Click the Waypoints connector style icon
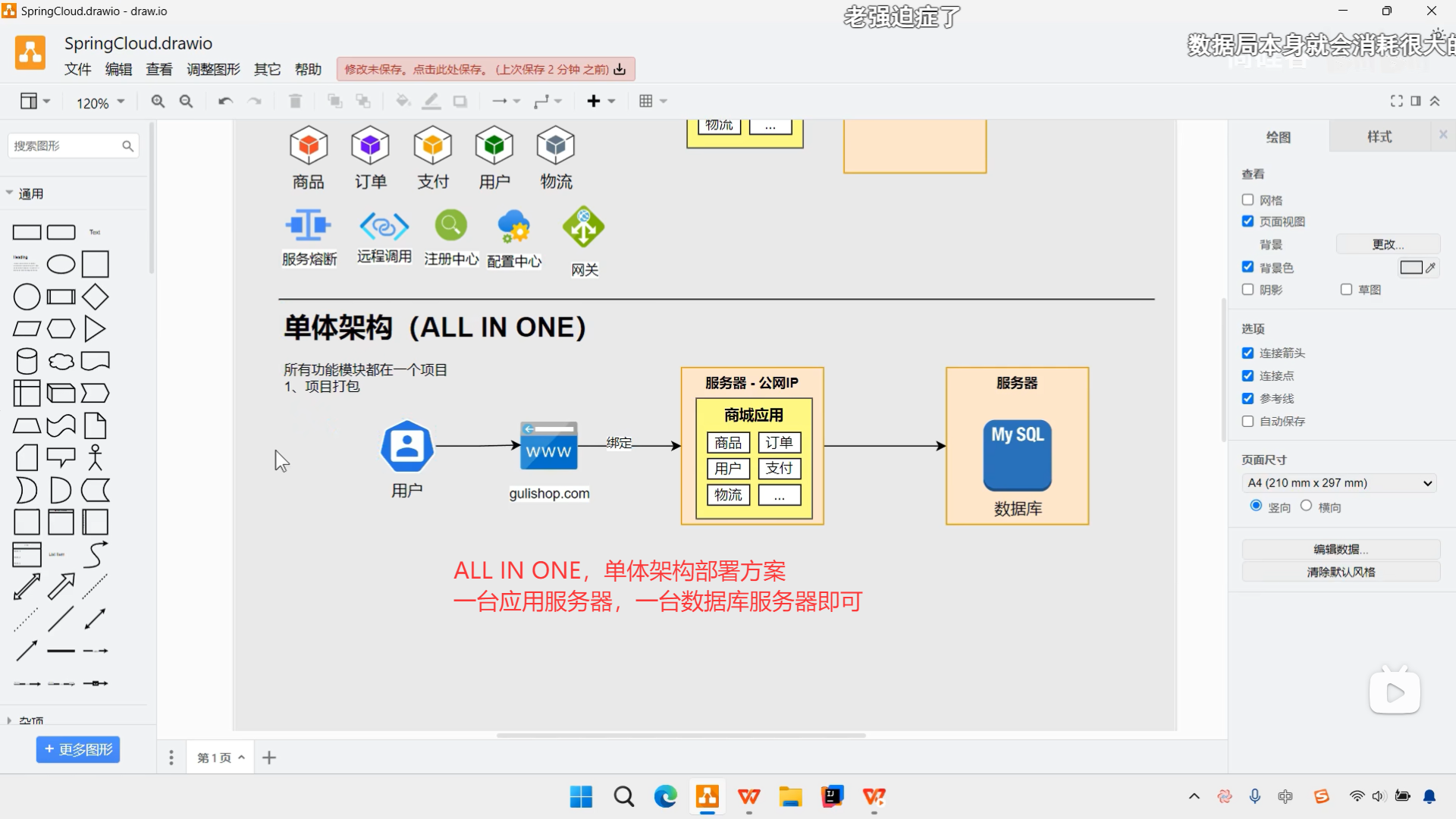Screen dimensions: 1456x819 pyautogui.click(x=543, y=100)
